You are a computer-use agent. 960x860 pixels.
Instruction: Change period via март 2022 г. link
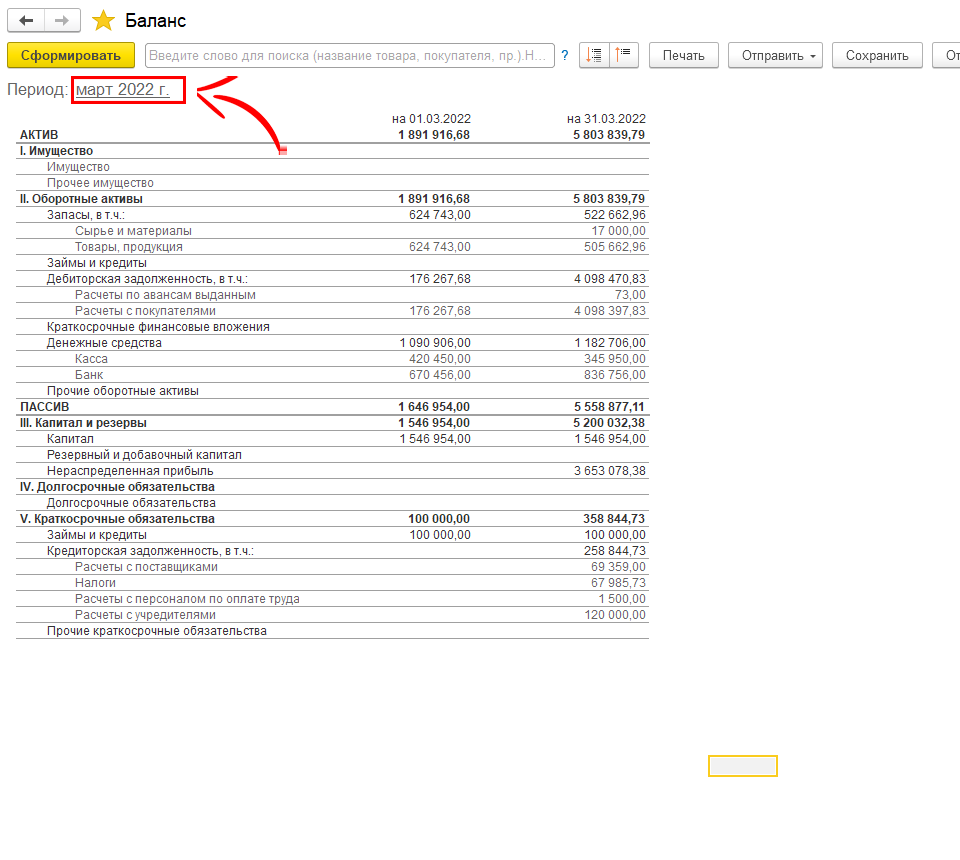pyautogui.click(x=122, y=90)
